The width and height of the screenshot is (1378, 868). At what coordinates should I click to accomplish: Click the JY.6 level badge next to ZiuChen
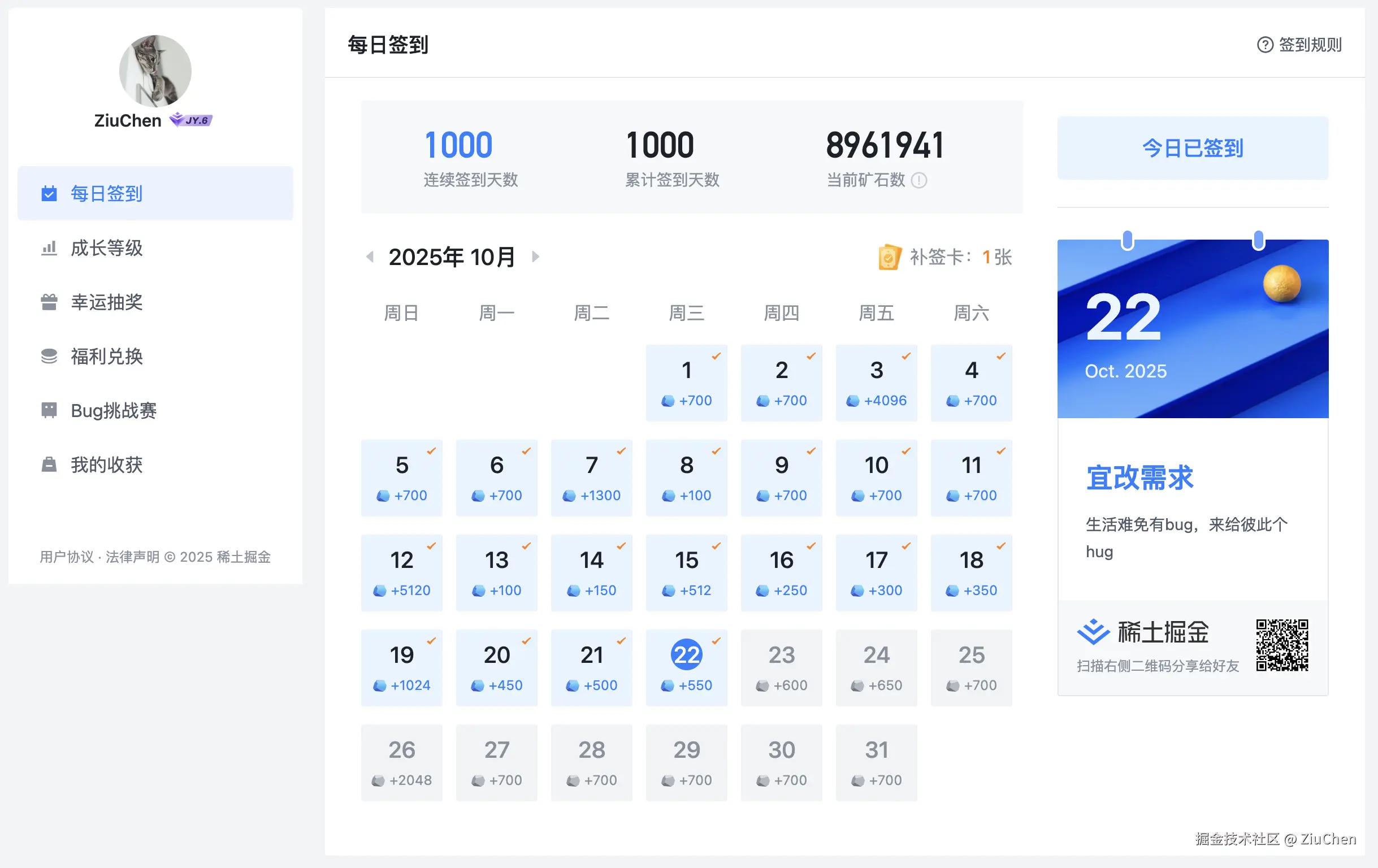point(190,120)
